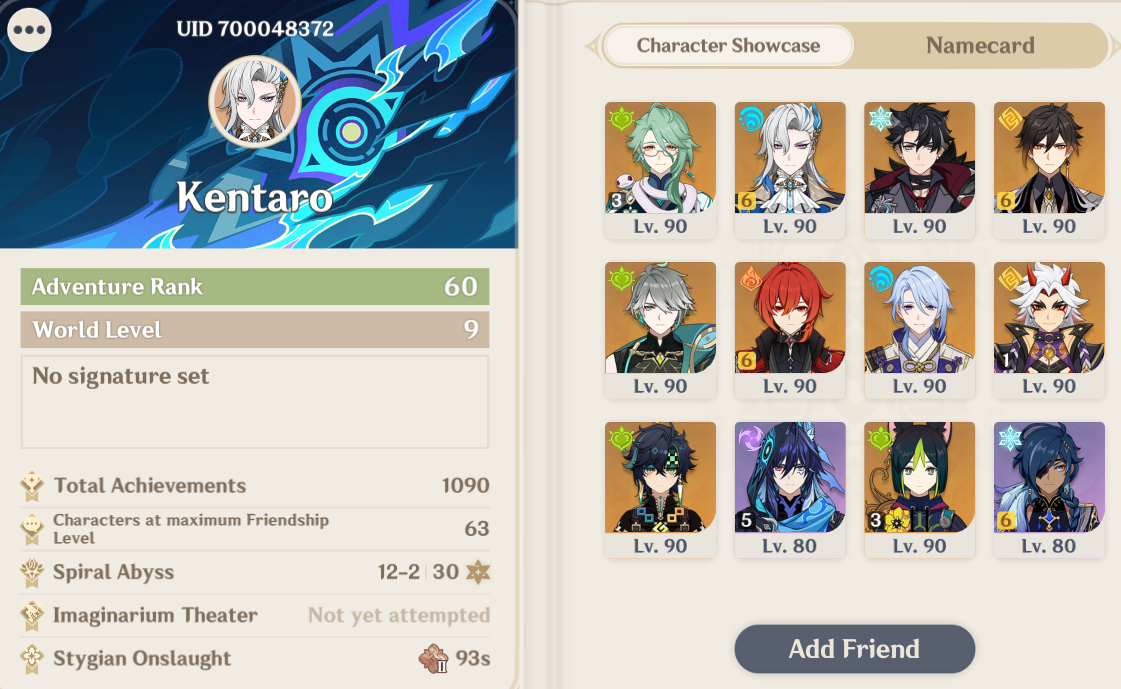Click the Add Friend button

[854, 649]
